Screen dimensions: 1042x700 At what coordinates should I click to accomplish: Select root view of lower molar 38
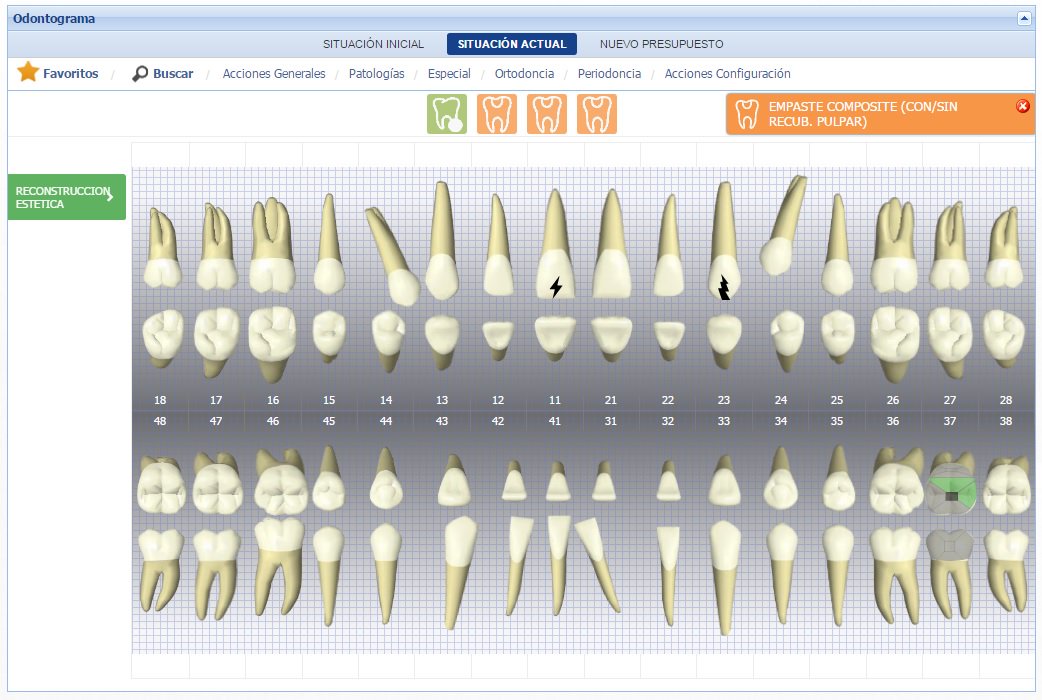point(1008,570)
